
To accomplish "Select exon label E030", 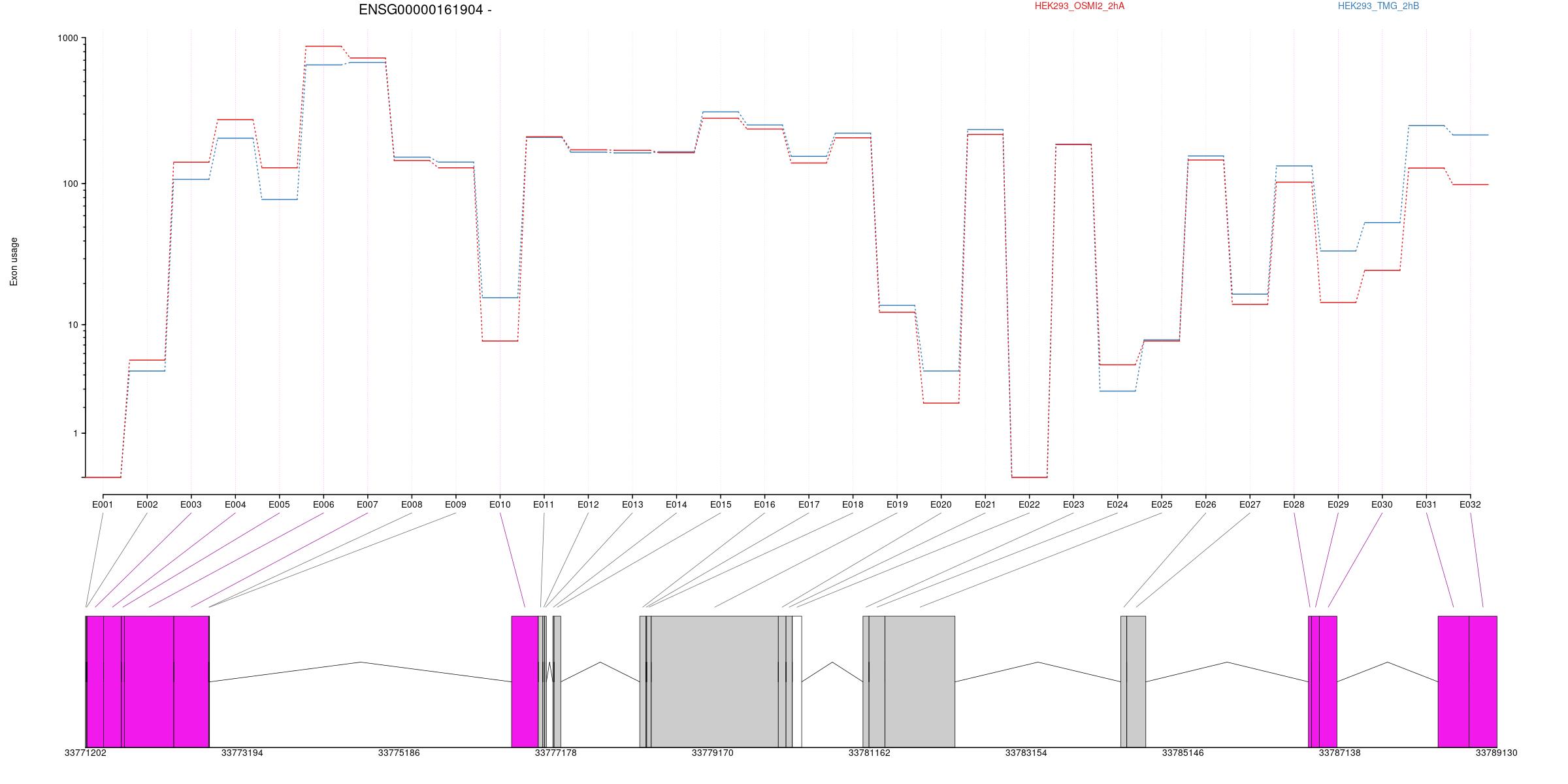I will click(x=1382, y=504).
